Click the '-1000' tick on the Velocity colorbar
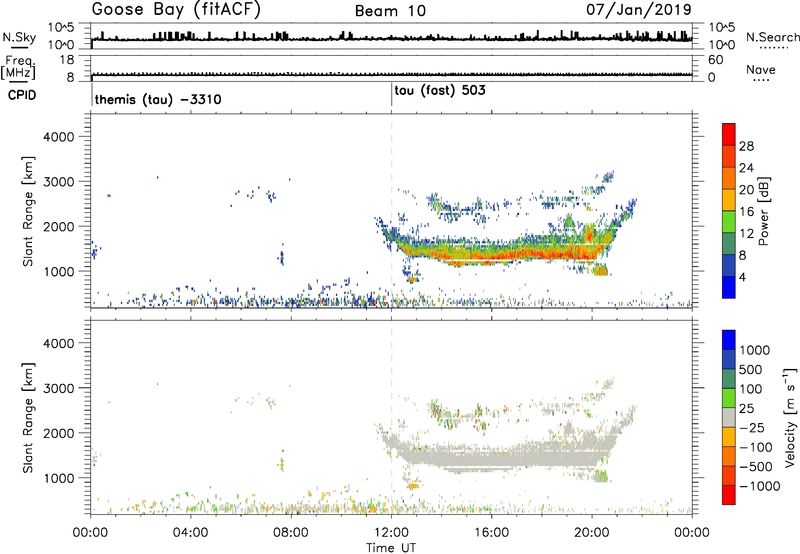Image resolution: width=800 pixels, height=554 pixels. coord(759,486)
